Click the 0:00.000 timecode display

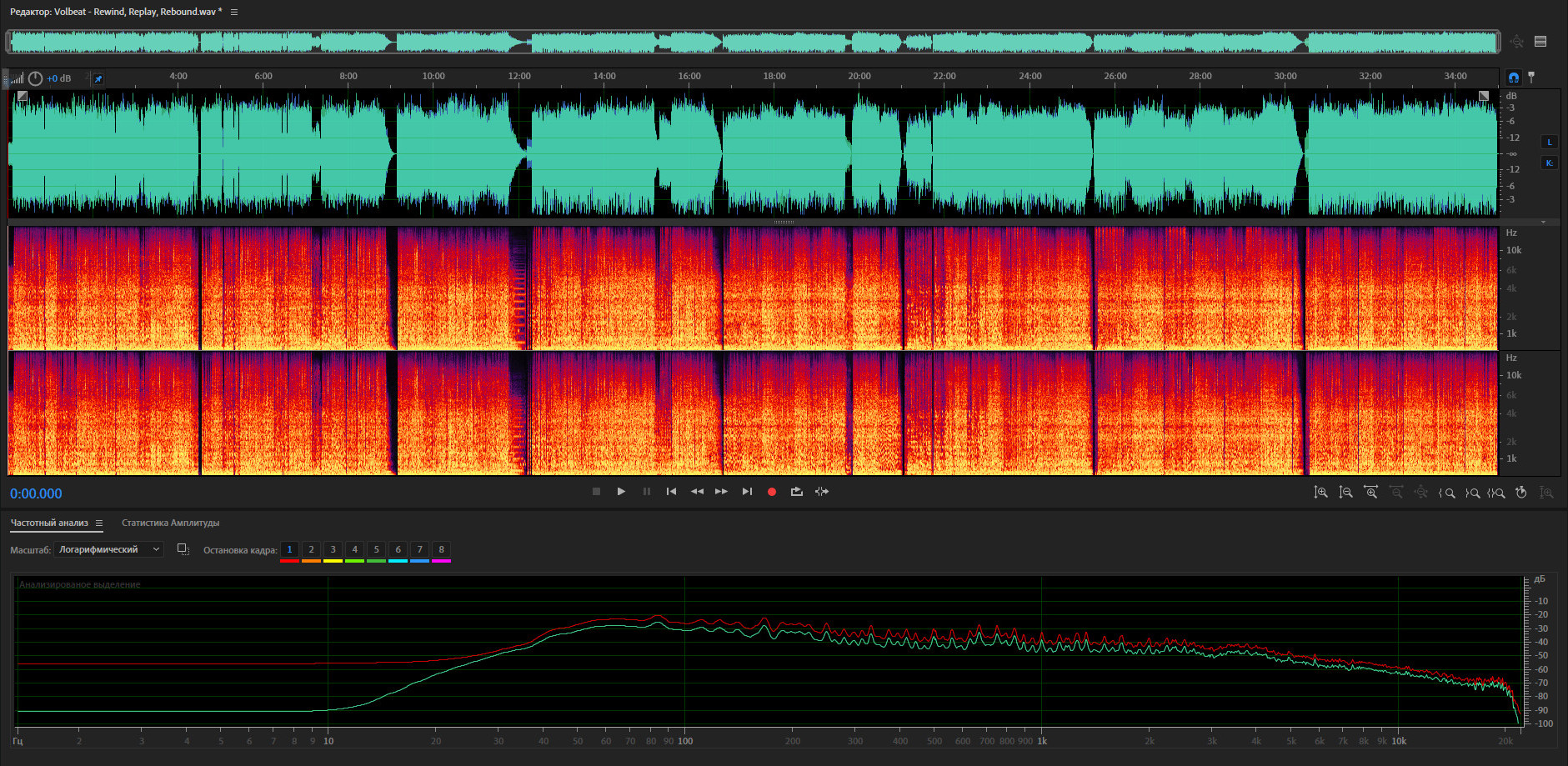[36, 493]
